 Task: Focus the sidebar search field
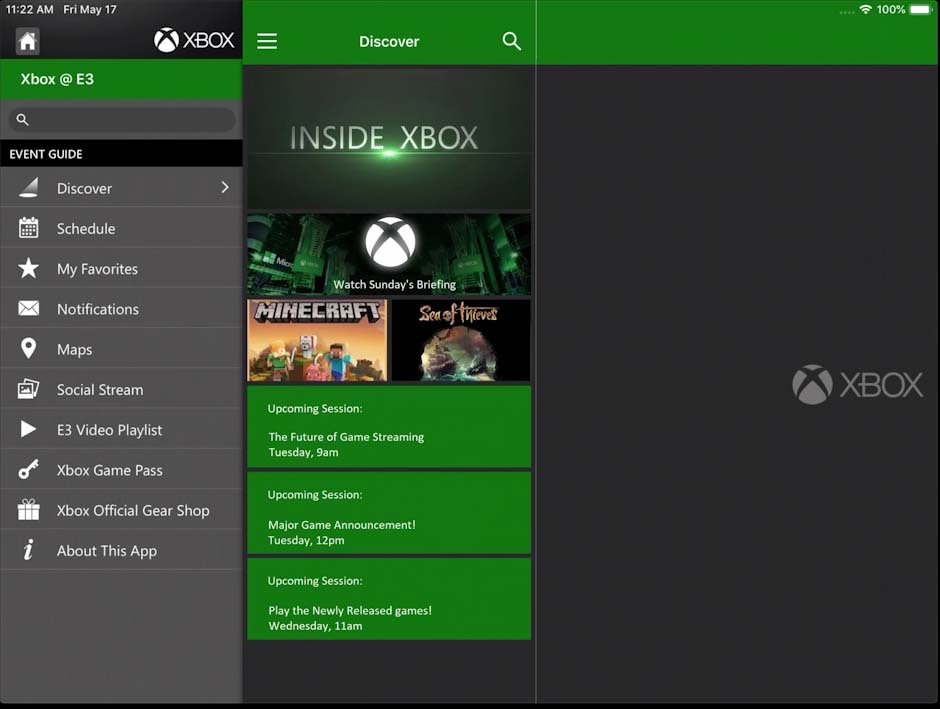122,119
